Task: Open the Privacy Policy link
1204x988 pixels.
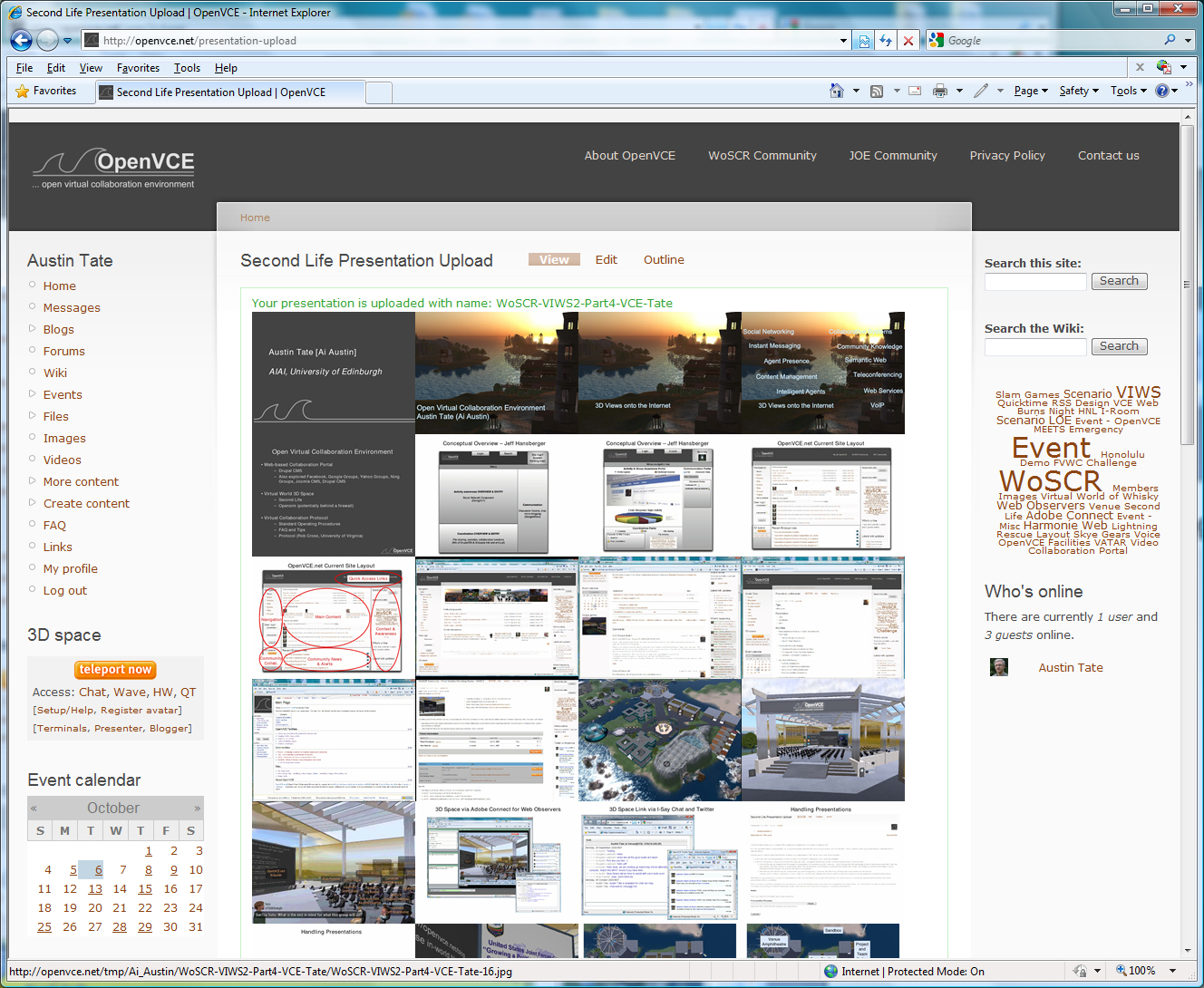Action: click(1007, 156)
